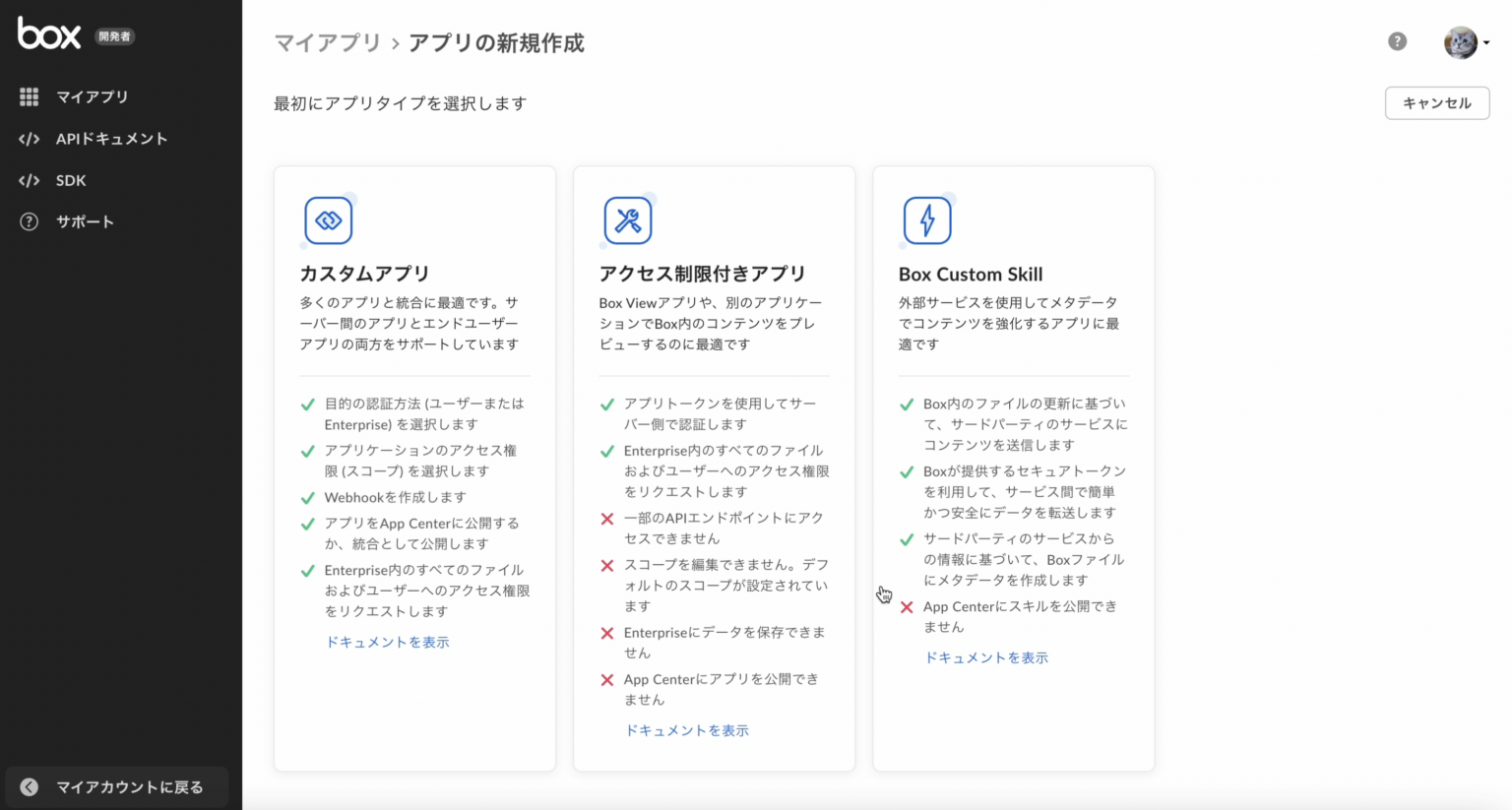1512x810 pixels.
Task: Go to マイアプリ via the breadcrumb
Action: point(327,43)
